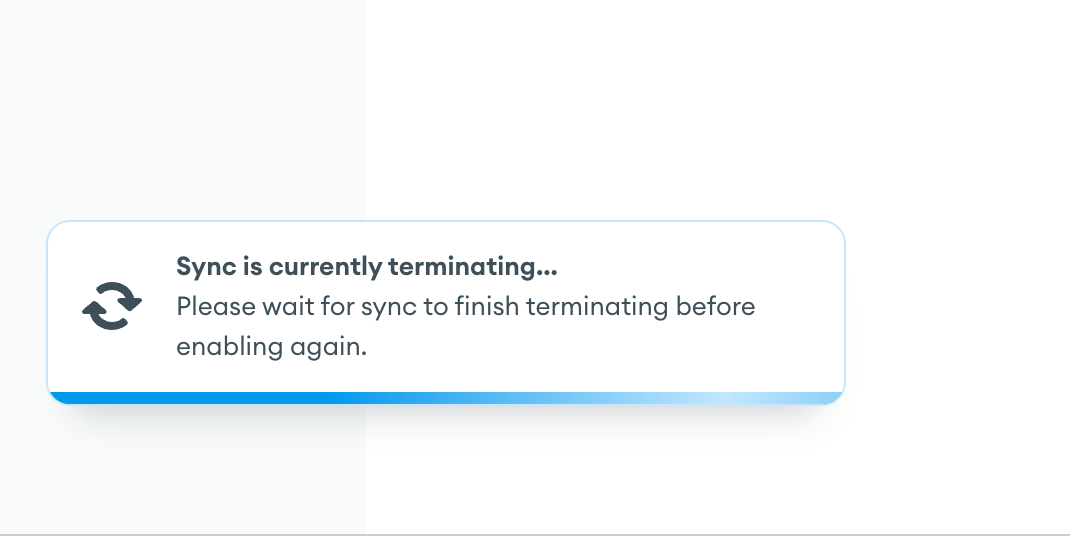Click the dark blue progress bar segment
Screen dimensions: 1070x548
pos(200,398)
